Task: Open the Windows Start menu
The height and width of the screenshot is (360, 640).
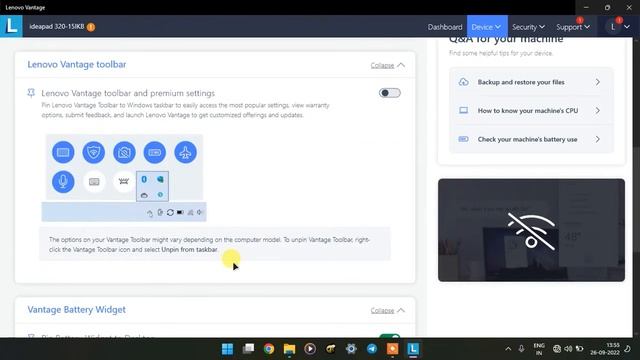Action: click(227, 349)
